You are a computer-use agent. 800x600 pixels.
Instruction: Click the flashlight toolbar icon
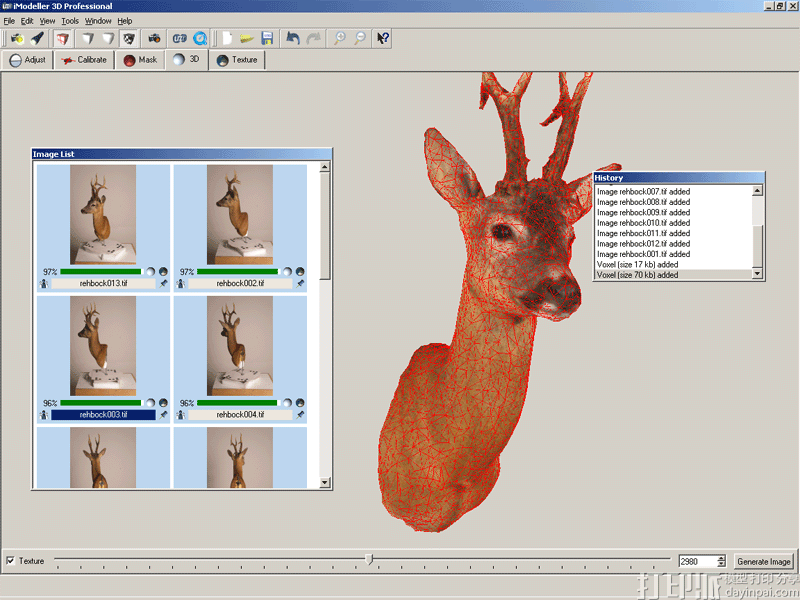pos(37,38)
